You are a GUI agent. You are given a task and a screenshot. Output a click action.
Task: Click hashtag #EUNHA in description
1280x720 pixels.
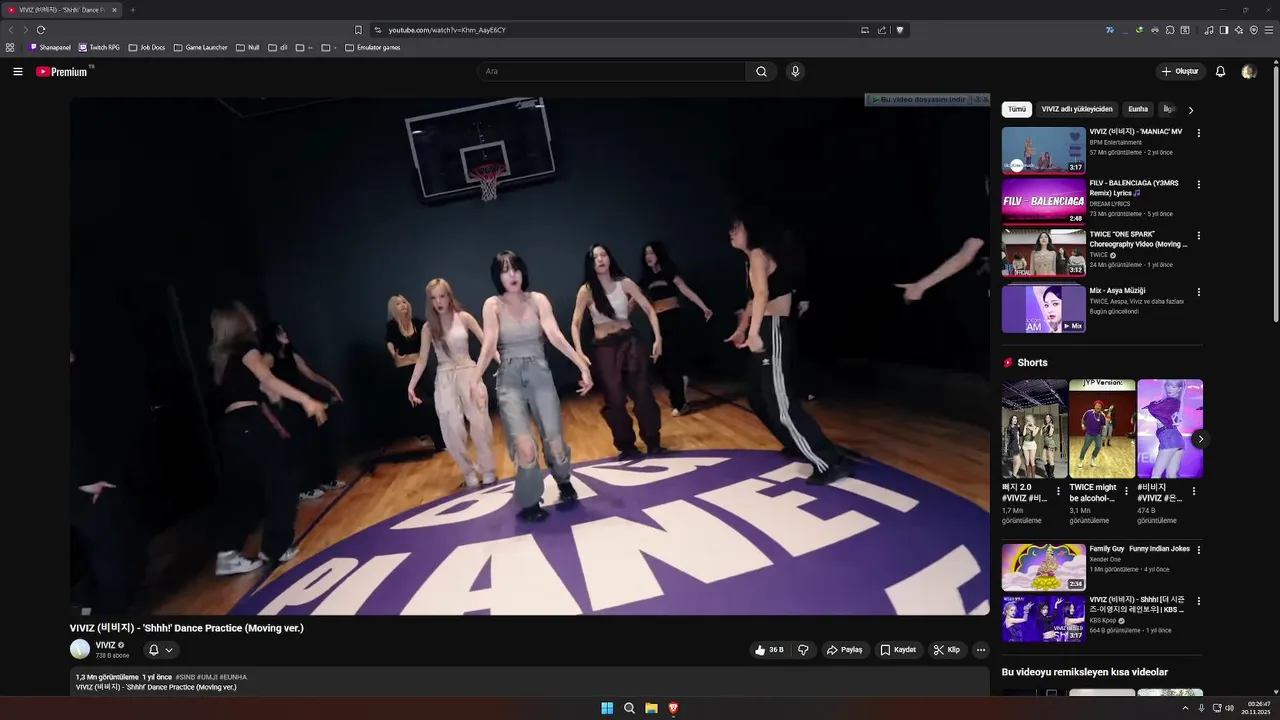[233, 677]
